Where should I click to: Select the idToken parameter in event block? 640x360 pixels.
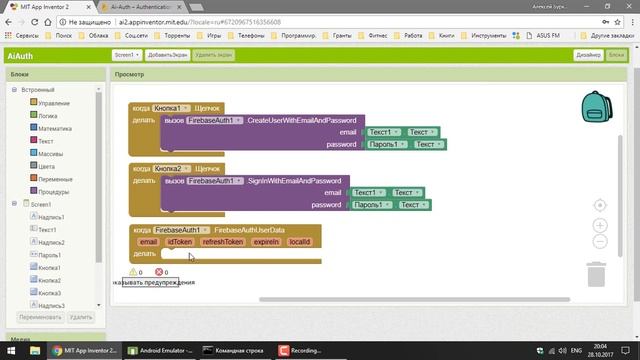[180, 242]
